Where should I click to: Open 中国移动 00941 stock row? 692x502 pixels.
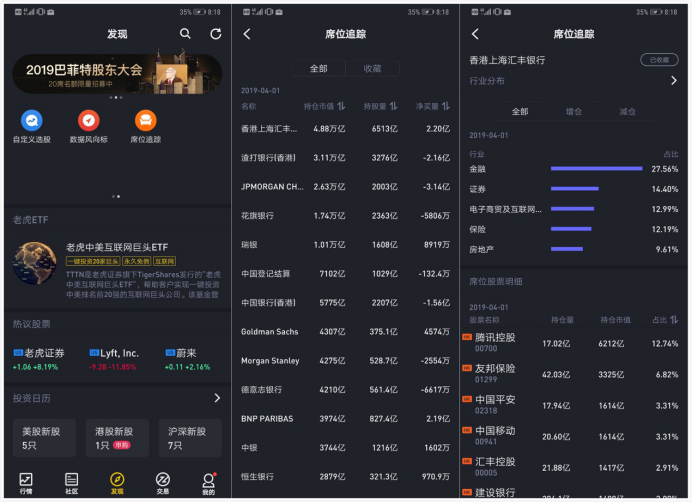click(573, 436)
